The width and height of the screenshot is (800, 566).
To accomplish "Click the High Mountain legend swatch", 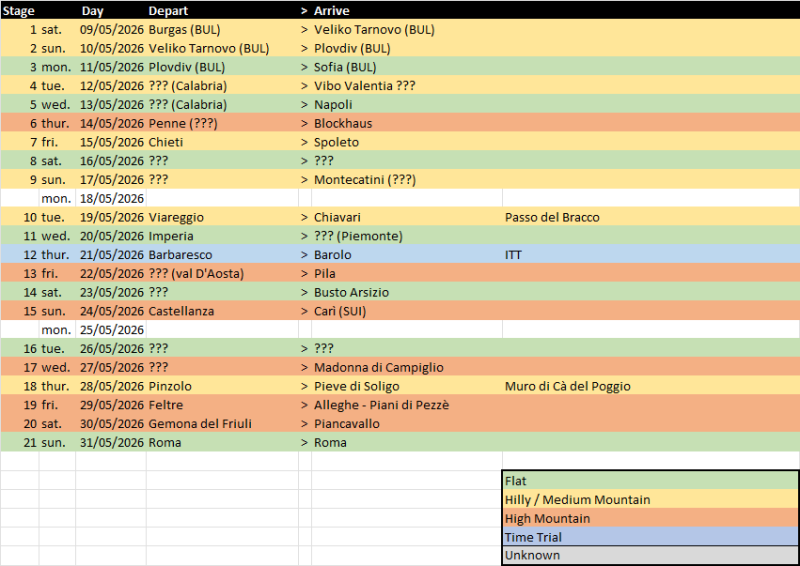I will click(649, 519).
